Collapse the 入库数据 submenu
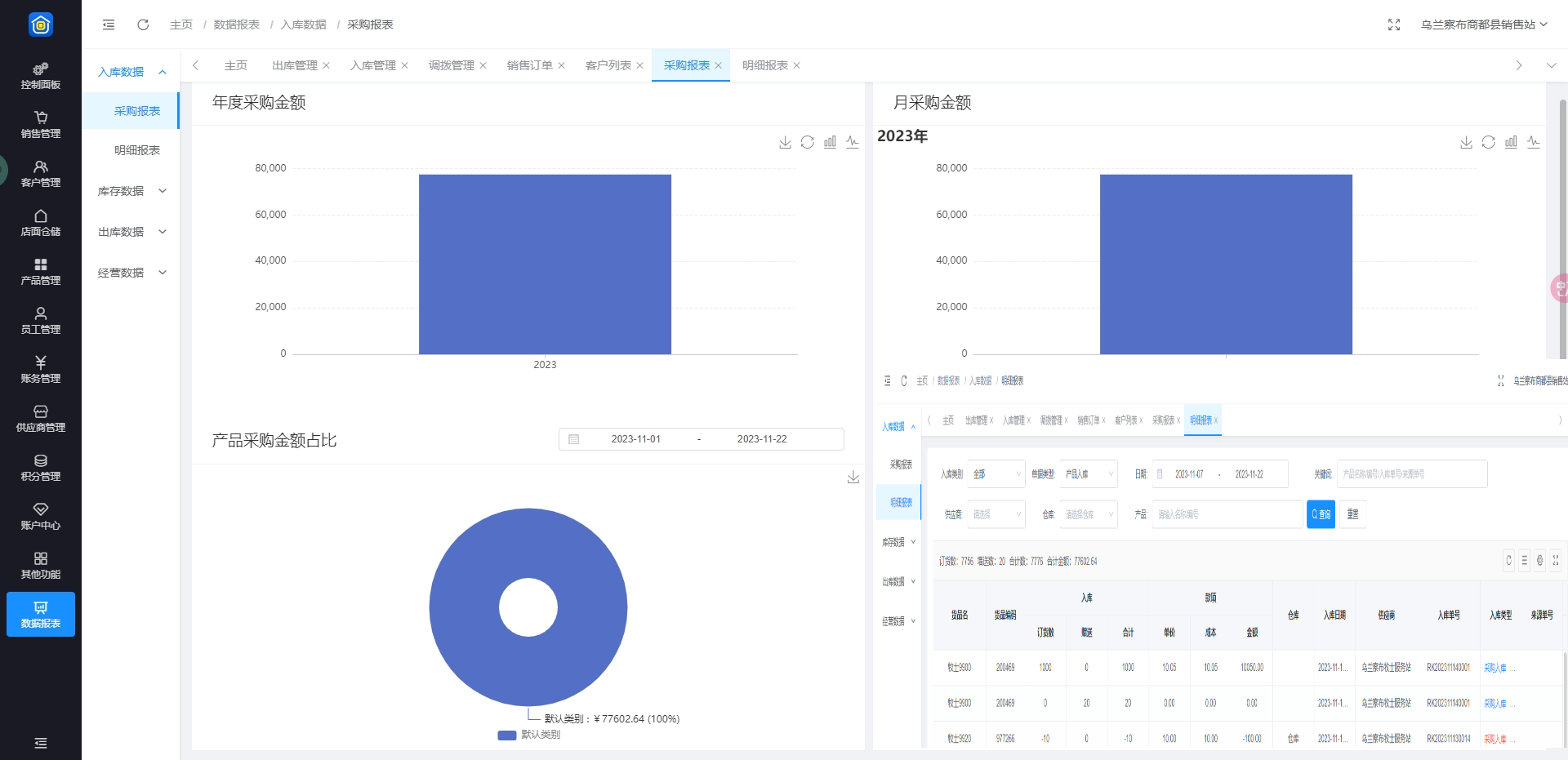The width and height of the screenshot is (1568, 760). 131,72
